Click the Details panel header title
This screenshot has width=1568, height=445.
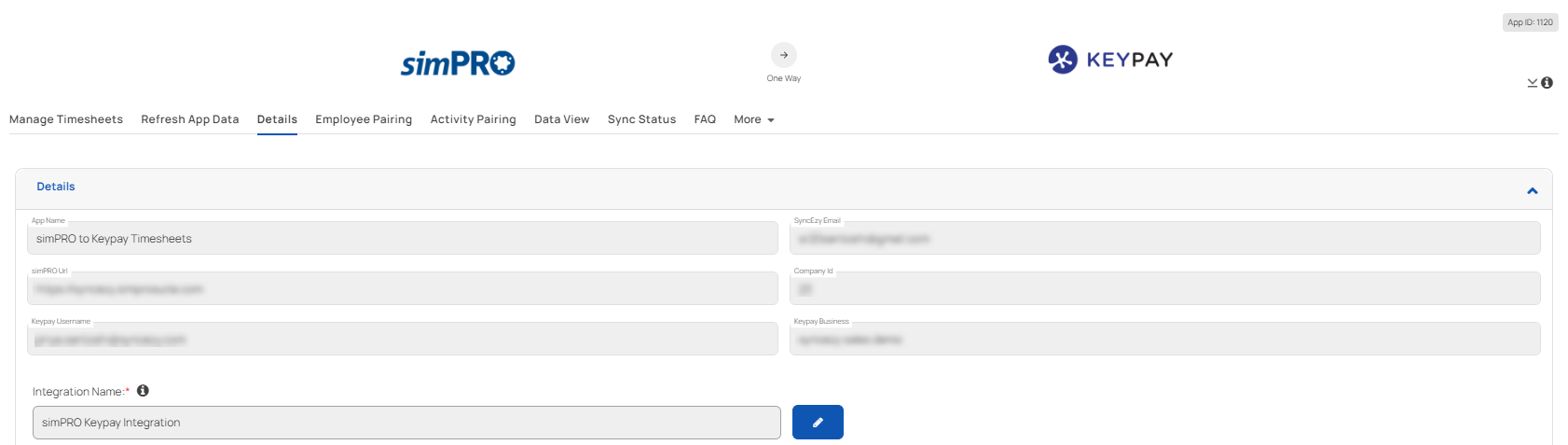56,187
